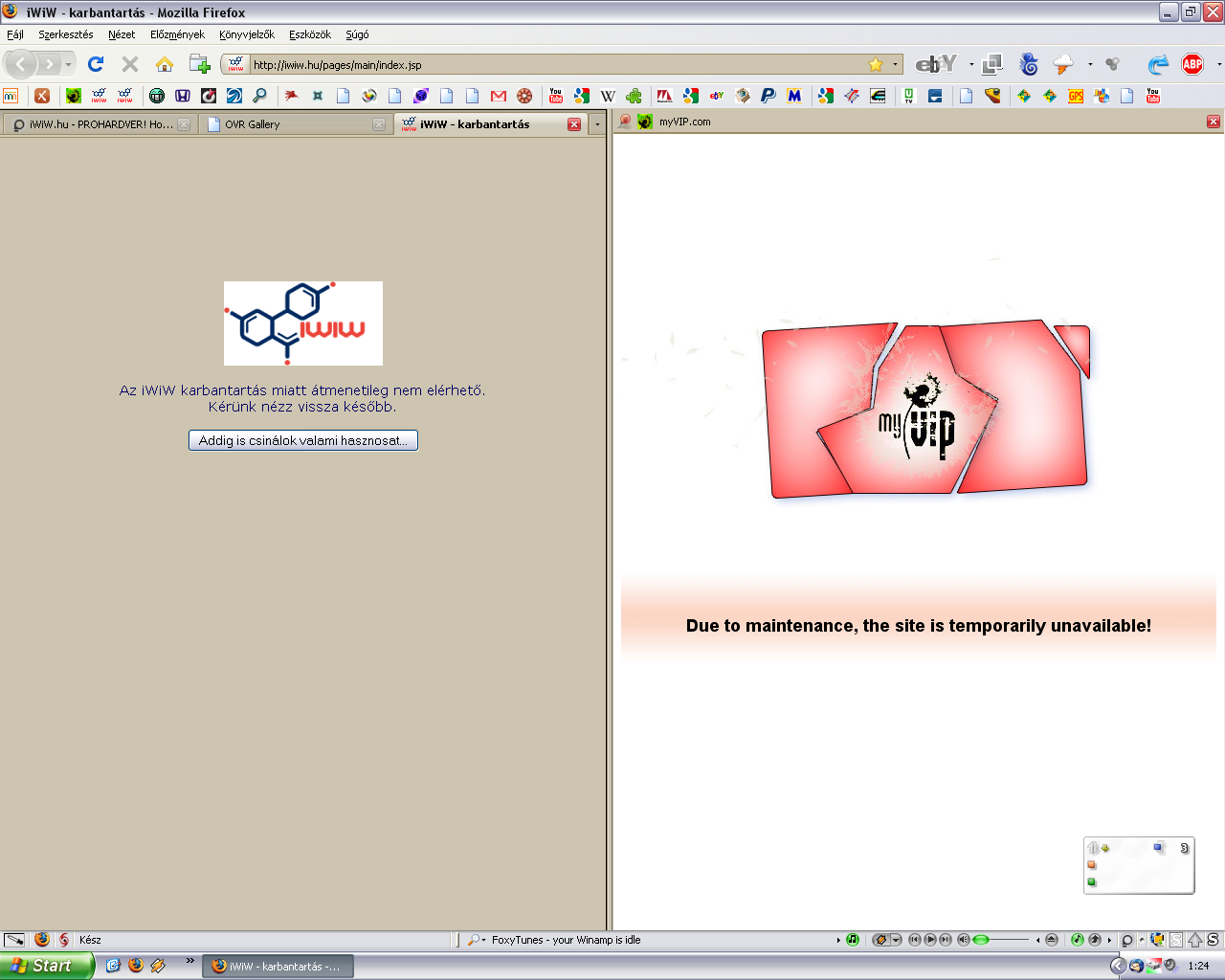
Task: Open a new tab with the folder-plus icon
Action: [x=199, y=64]
